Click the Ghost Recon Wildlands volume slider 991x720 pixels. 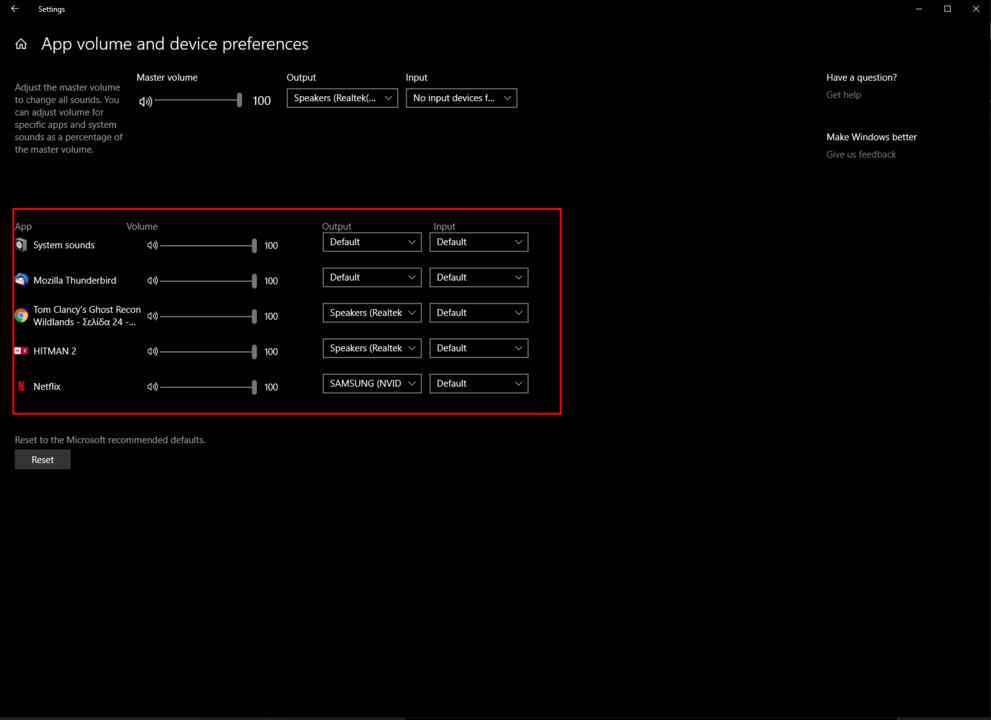click(x=209, y=316)
